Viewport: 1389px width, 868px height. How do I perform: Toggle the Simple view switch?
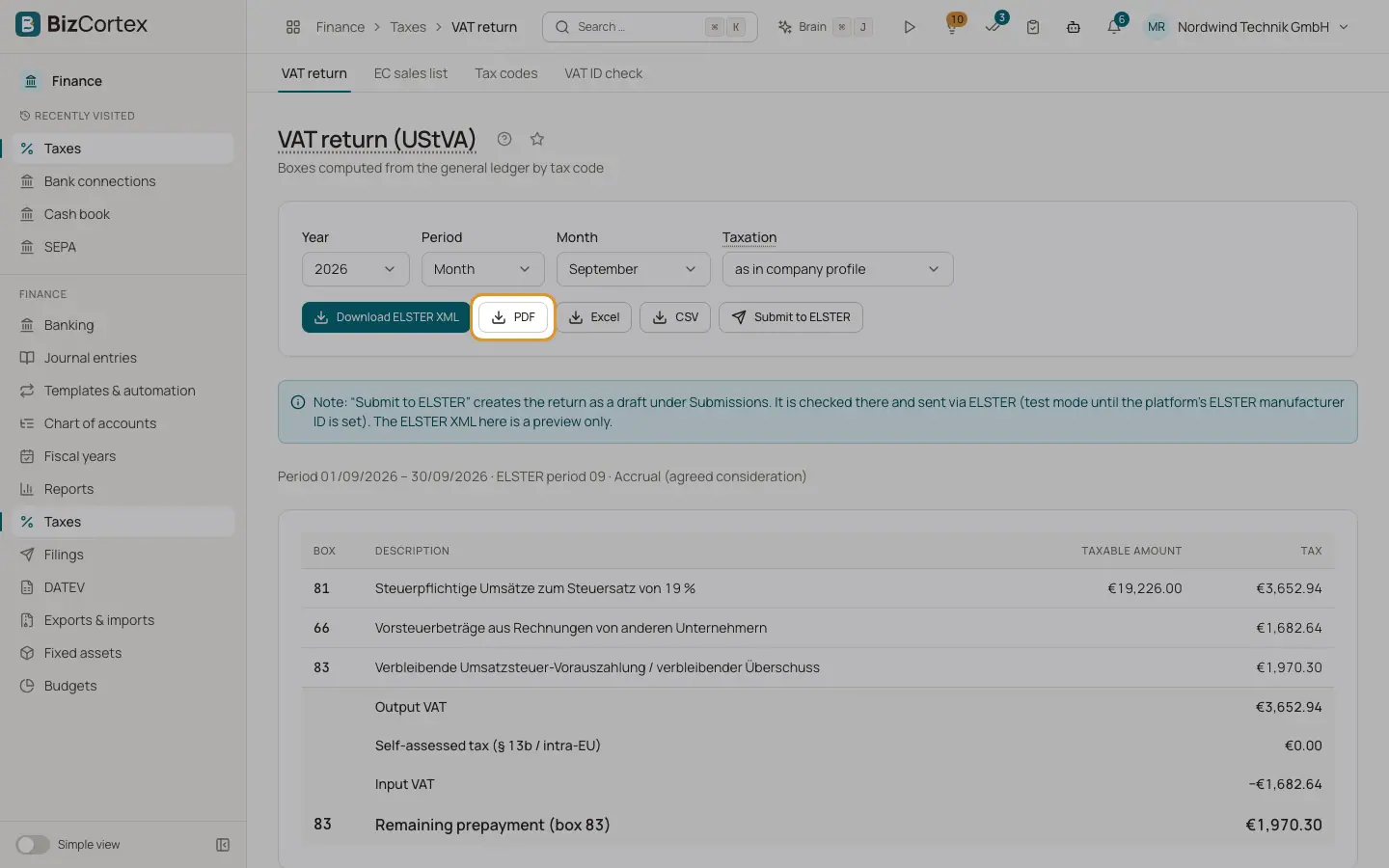point(33,845)
